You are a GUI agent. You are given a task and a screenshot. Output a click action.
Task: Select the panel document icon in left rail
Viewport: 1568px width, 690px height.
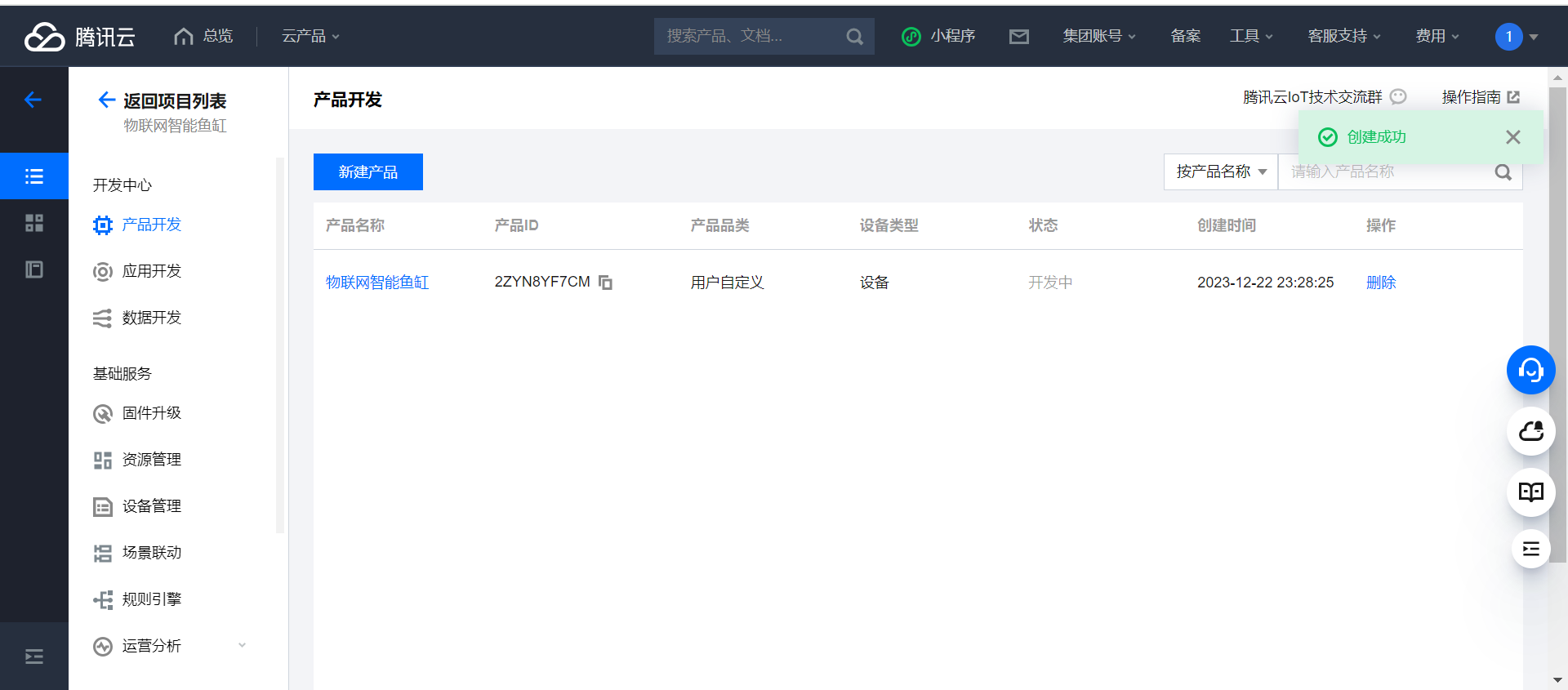coord(34,269)
